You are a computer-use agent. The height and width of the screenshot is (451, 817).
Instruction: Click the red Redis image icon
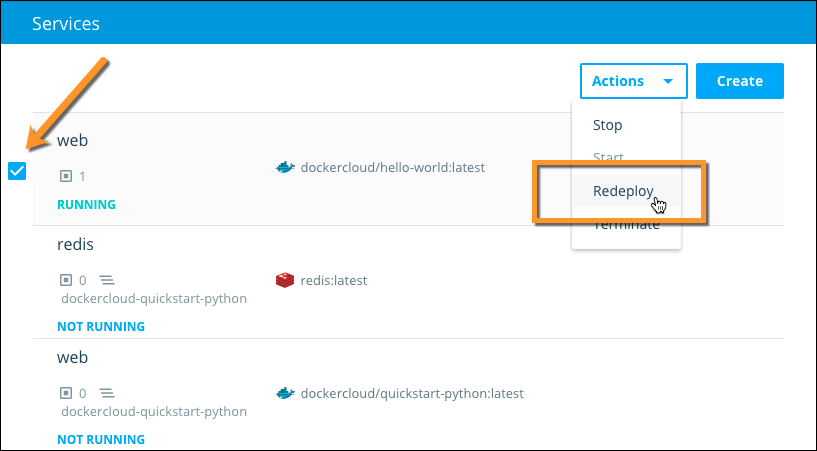[x=285, y=281]
